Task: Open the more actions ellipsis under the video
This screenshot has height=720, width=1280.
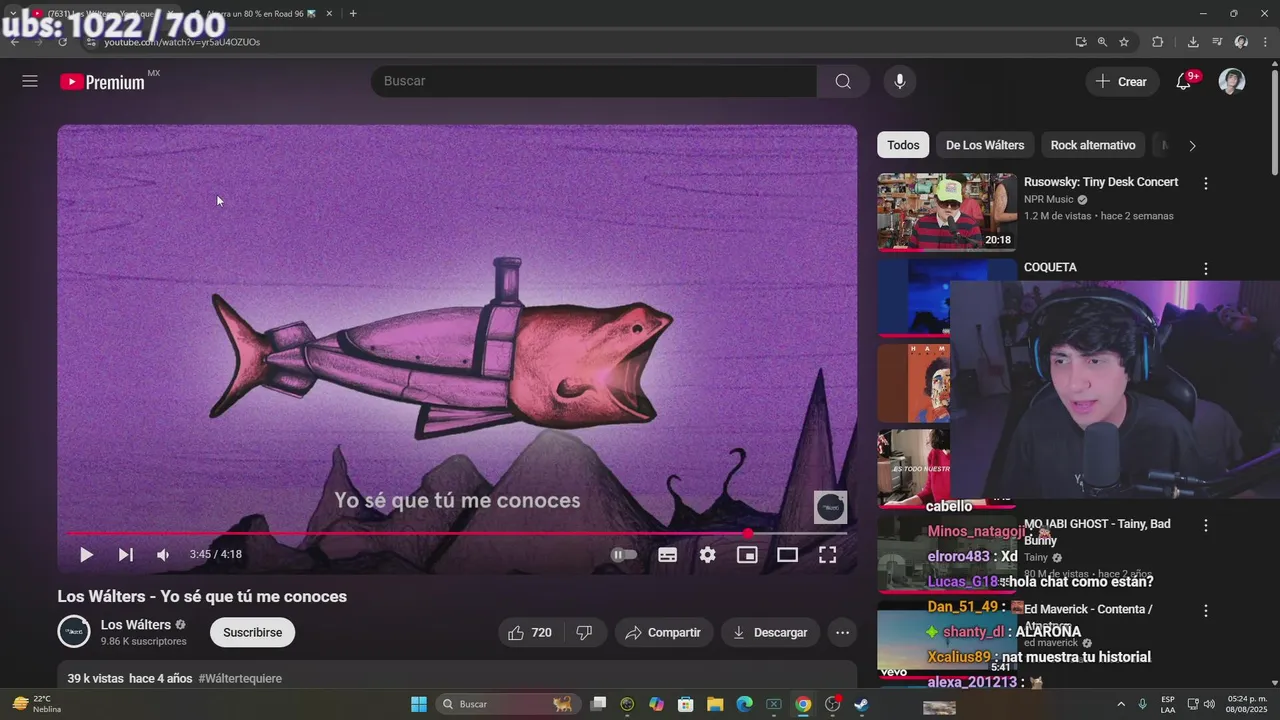Action: 842,632
